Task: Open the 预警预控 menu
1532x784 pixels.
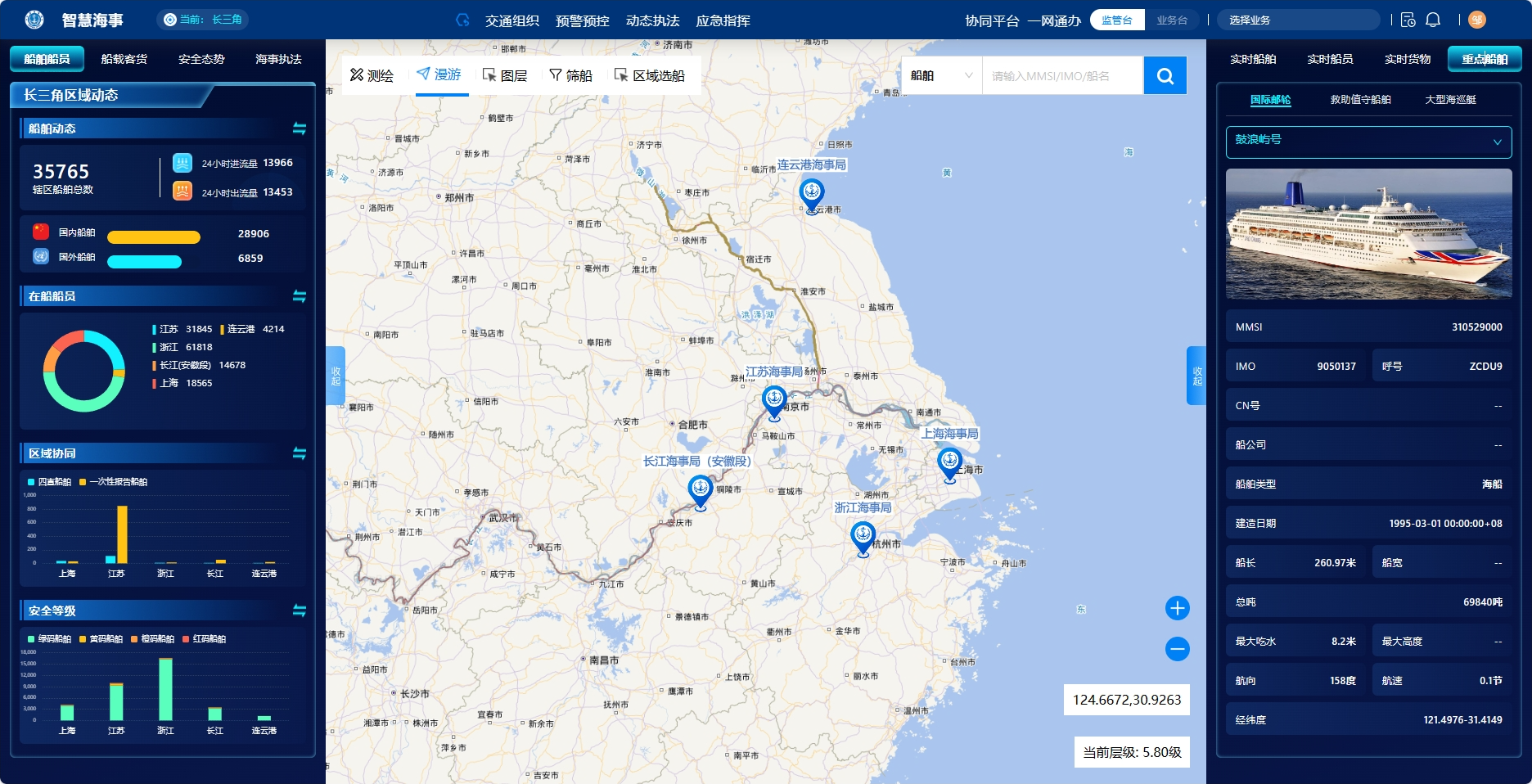Action: tap(582, 20)
